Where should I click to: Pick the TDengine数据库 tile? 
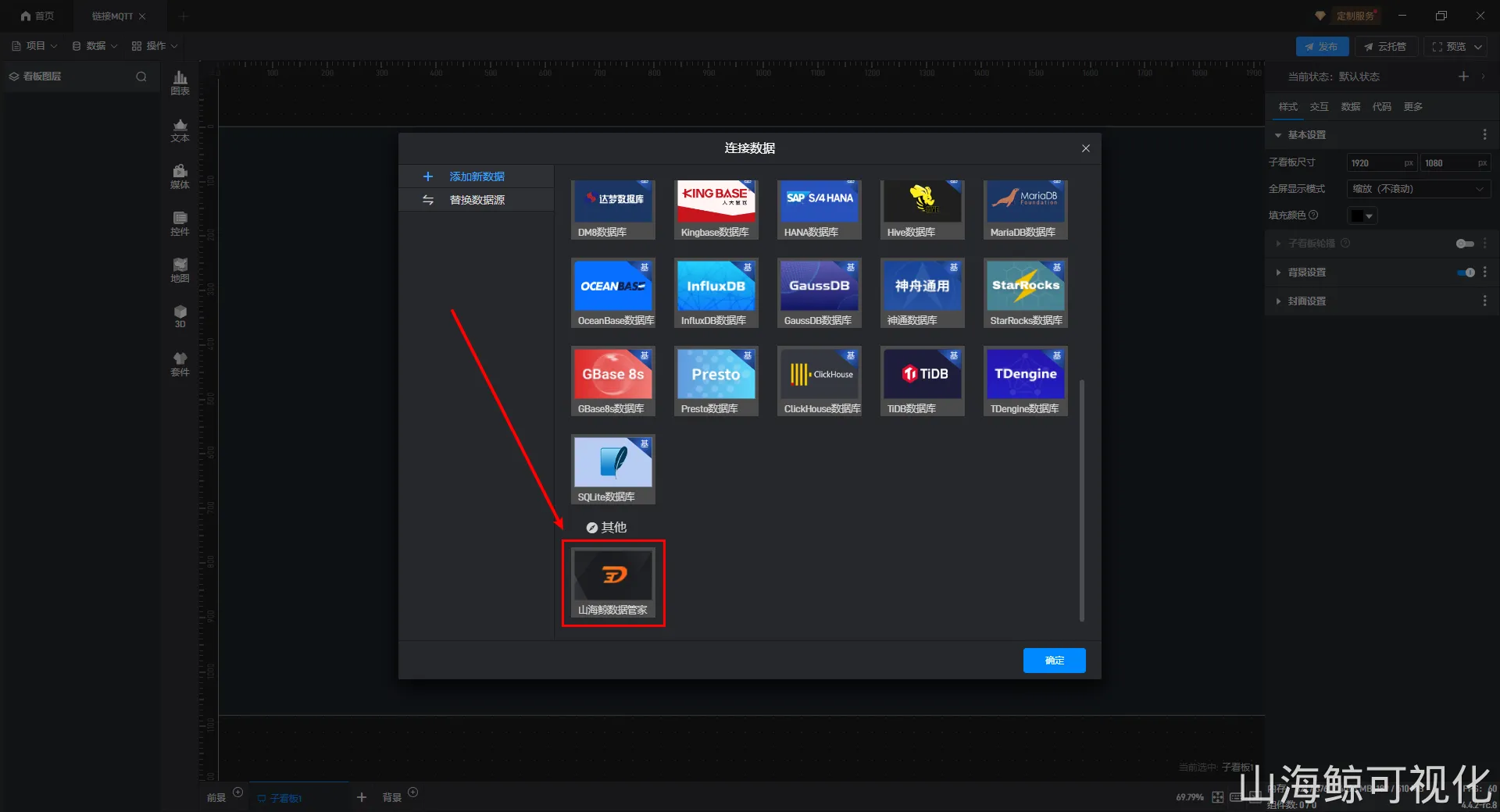[x=1026, y=381]
